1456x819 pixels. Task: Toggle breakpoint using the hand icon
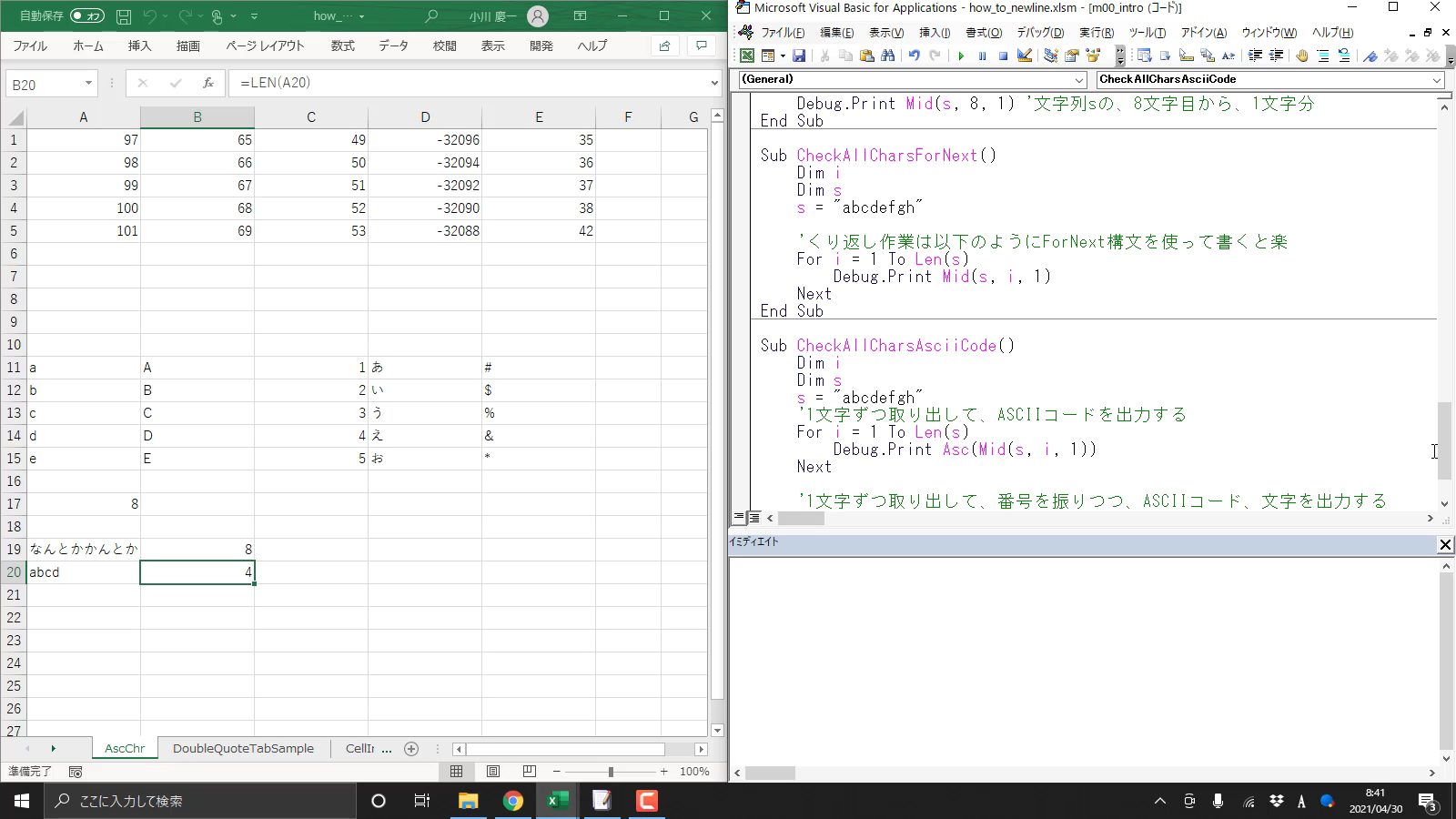pyautogui.click(x=1302, y=56)
